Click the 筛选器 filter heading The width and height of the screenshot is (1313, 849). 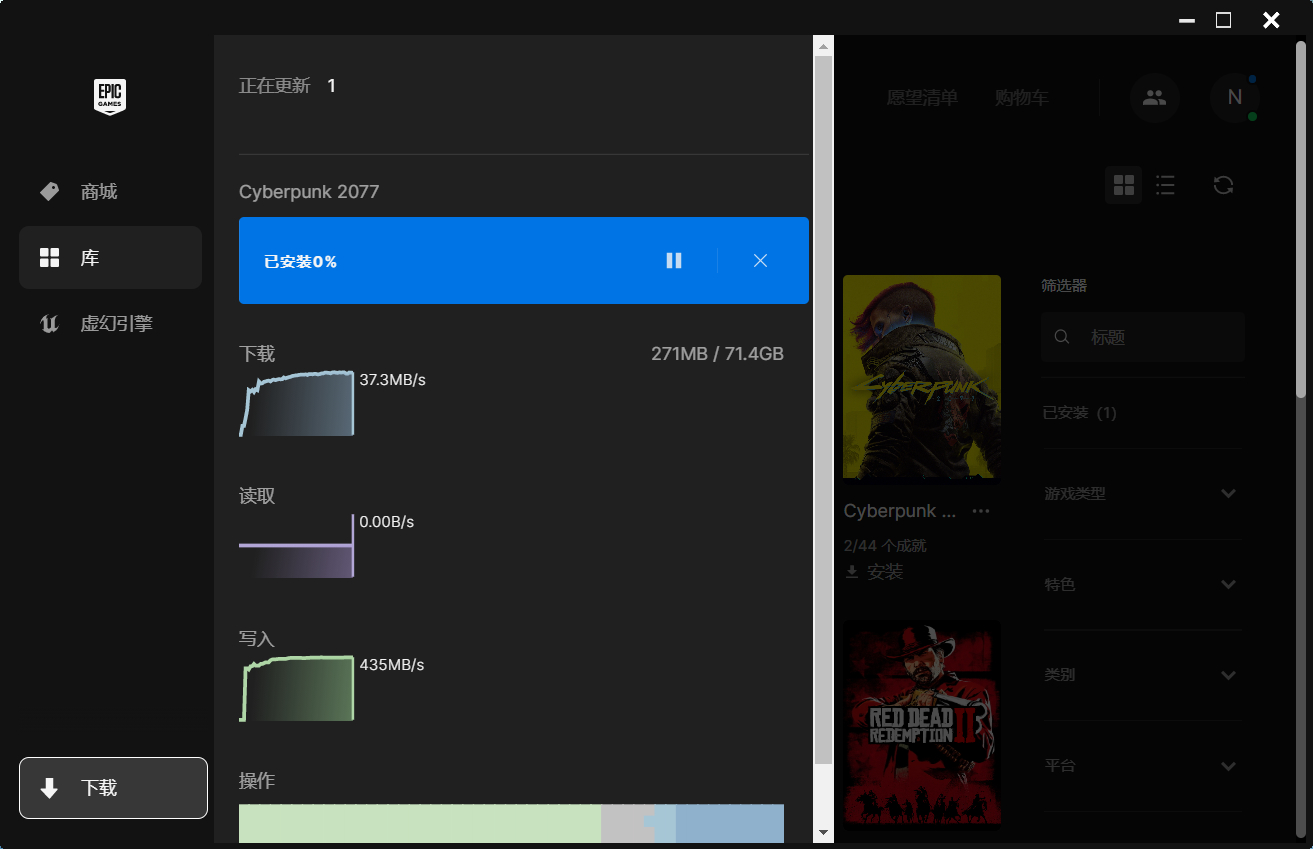[1064, 286]
